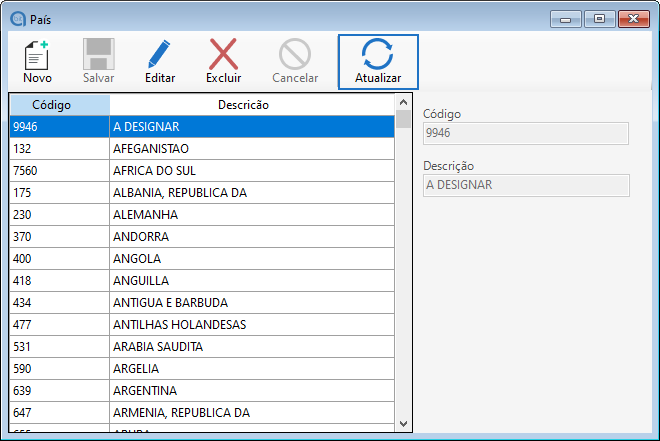The width and height of the screenshot is (660, 441).
Task: Click the Editar pencil icon
Action: pyautogui.click(x=160, y=55)
